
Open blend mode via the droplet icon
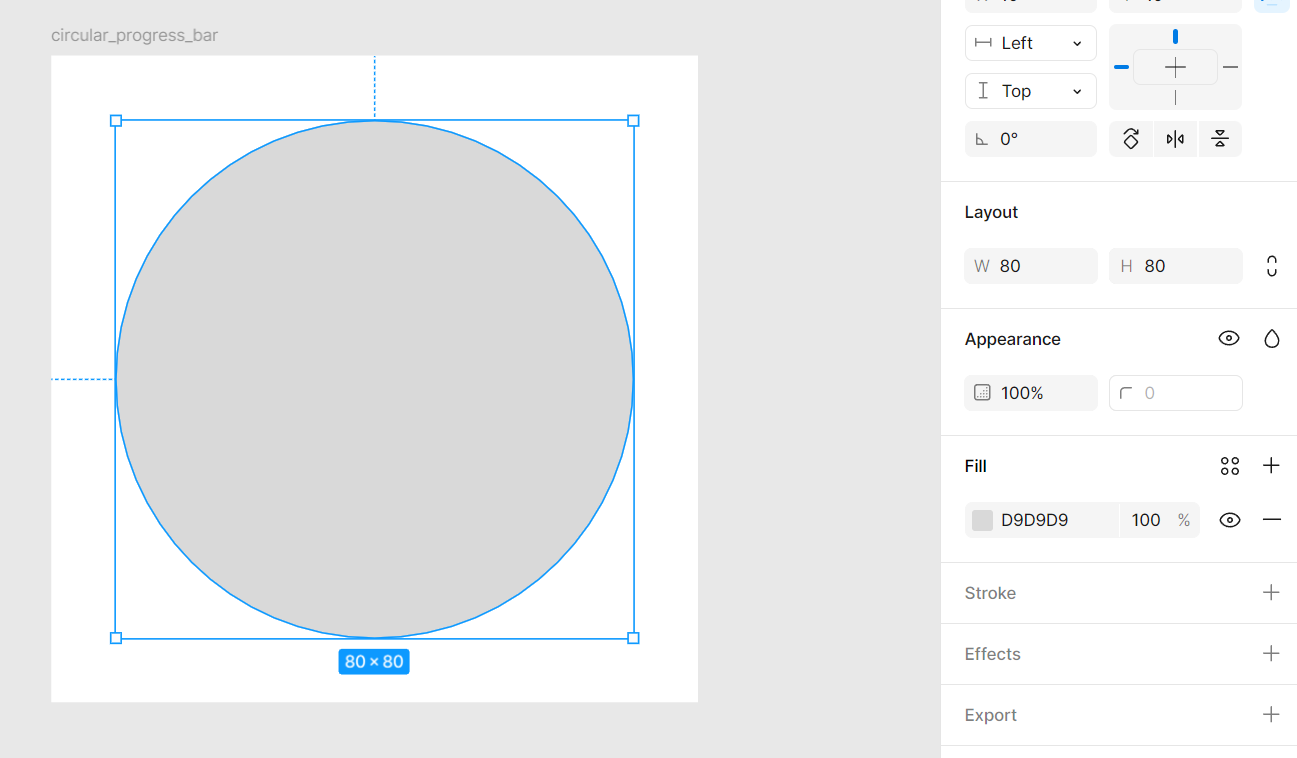[1271, 338]
